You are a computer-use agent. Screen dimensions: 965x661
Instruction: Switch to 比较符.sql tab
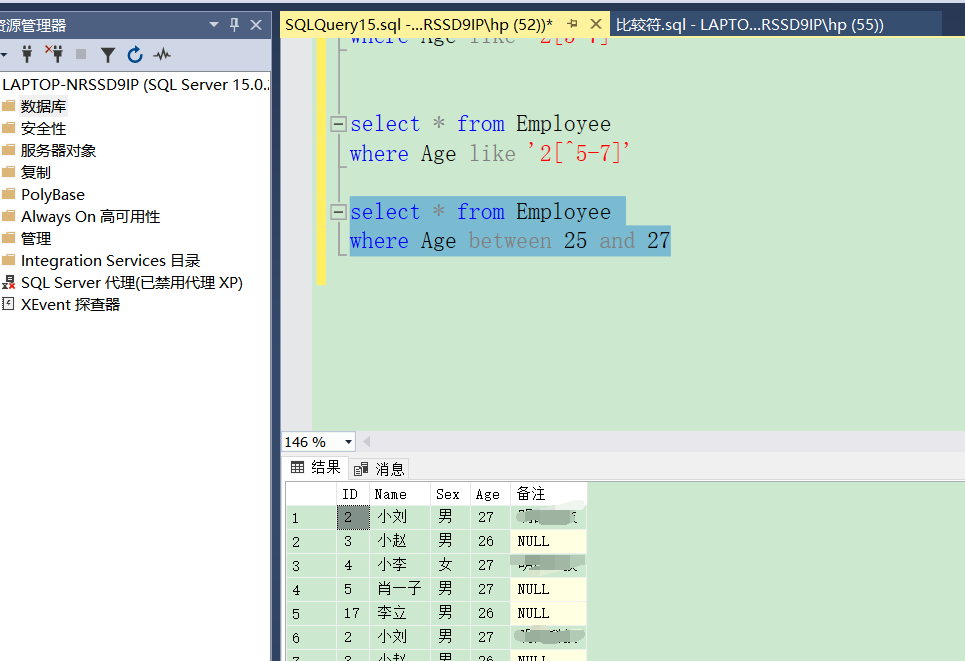(750, 25)
